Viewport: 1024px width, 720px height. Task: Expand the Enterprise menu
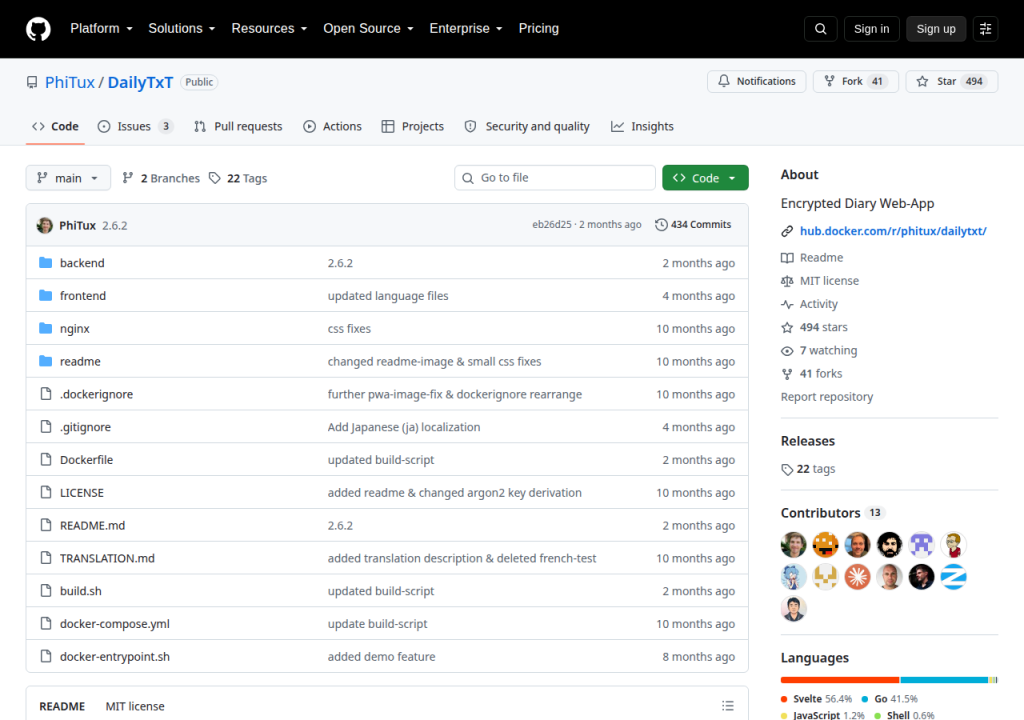[x=466, y=29]
